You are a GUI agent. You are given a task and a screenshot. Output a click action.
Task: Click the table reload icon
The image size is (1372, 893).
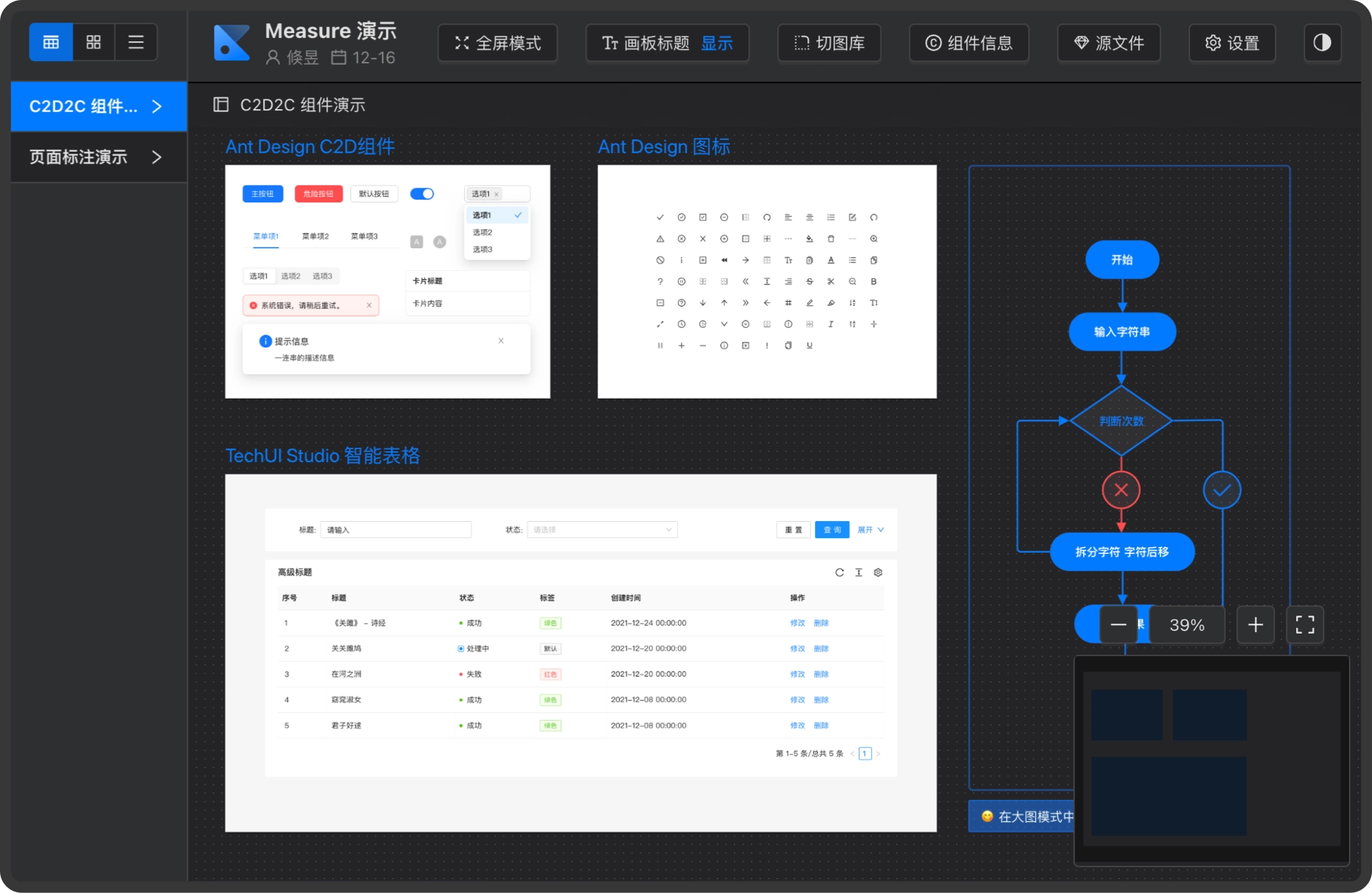(839, 572)
